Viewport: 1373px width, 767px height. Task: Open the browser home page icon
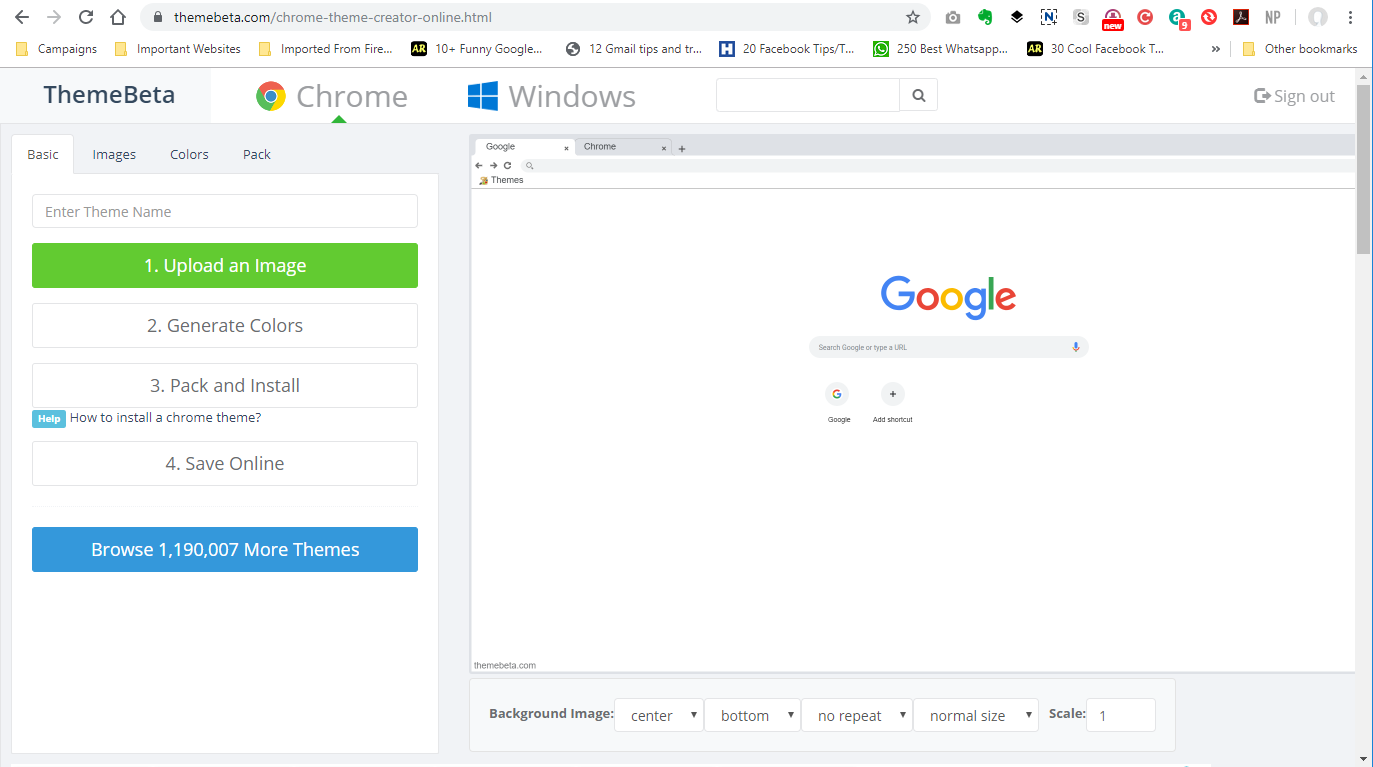pos(118,17)
